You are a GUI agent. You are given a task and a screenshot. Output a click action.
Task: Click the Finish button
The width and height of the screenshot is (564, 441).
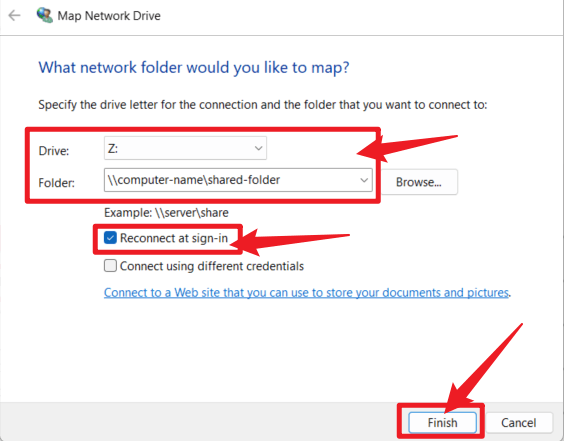442,422
